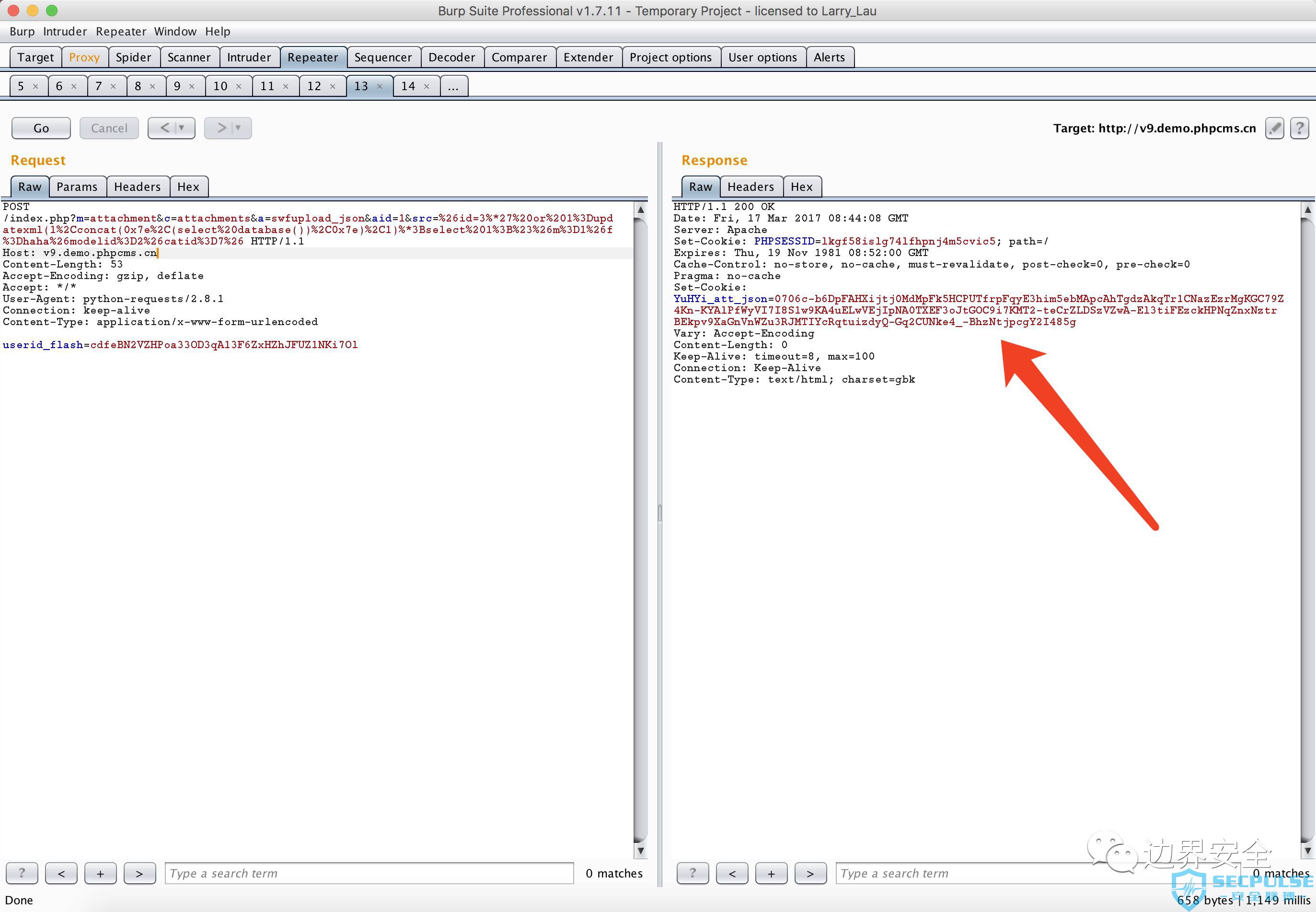Screen dimensions: 1316x912
Task: Open the Burp menu
Action: [x=22, y=32]
